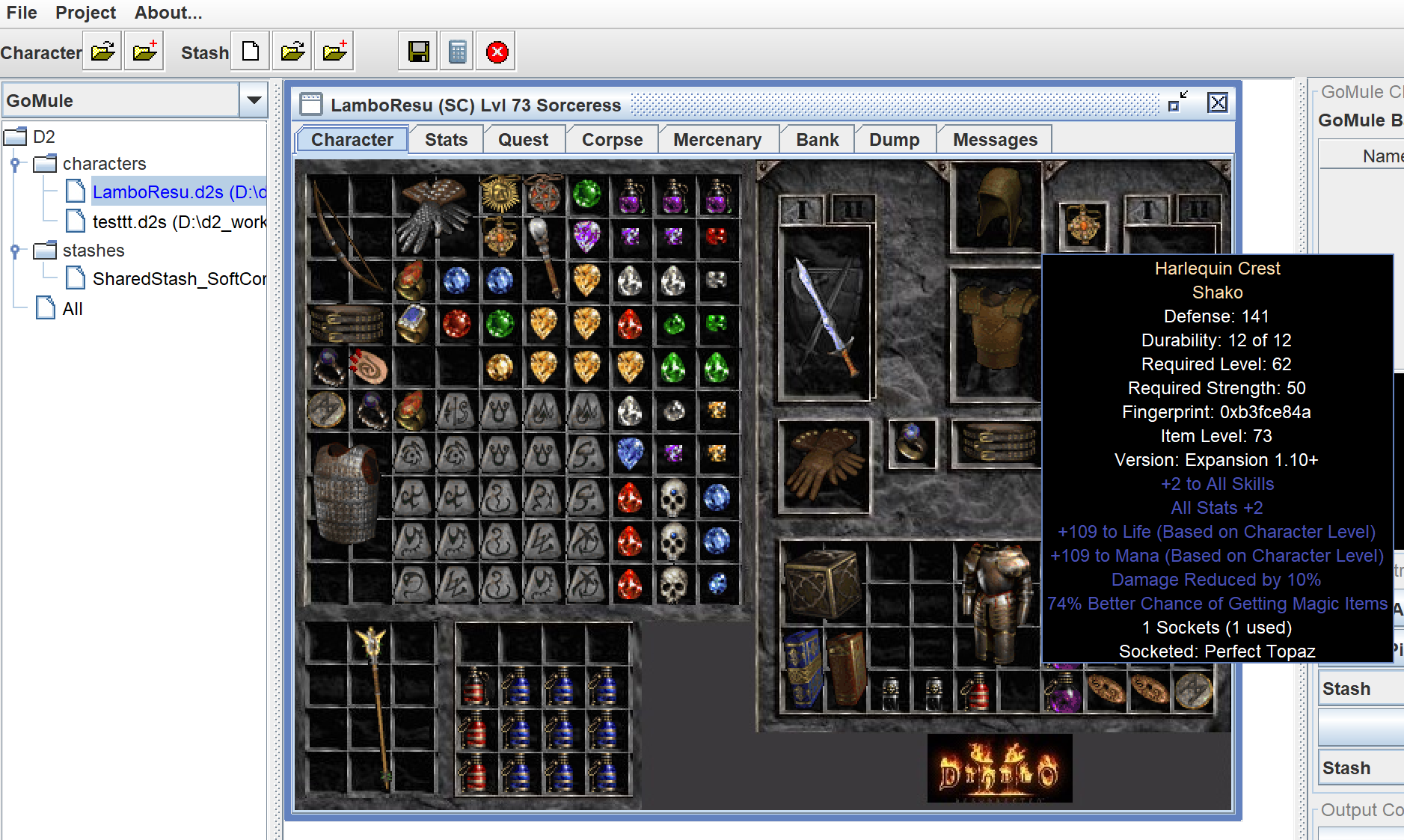Select SharedStash_SoftCore entry

(x=180, y=279)
